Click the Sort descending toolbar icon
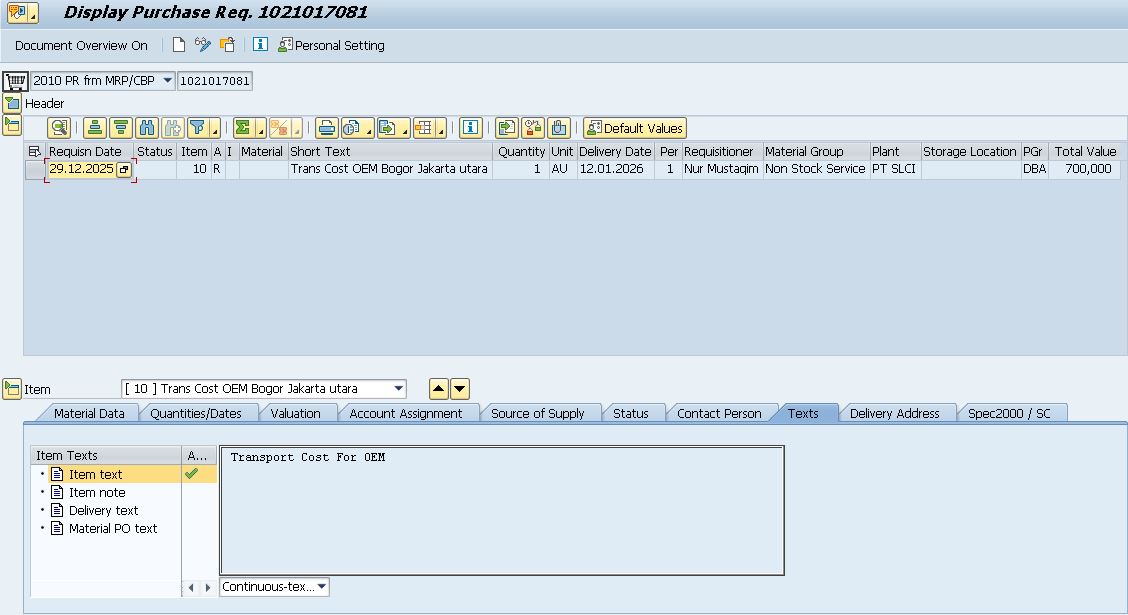 (x=121, y=128)
